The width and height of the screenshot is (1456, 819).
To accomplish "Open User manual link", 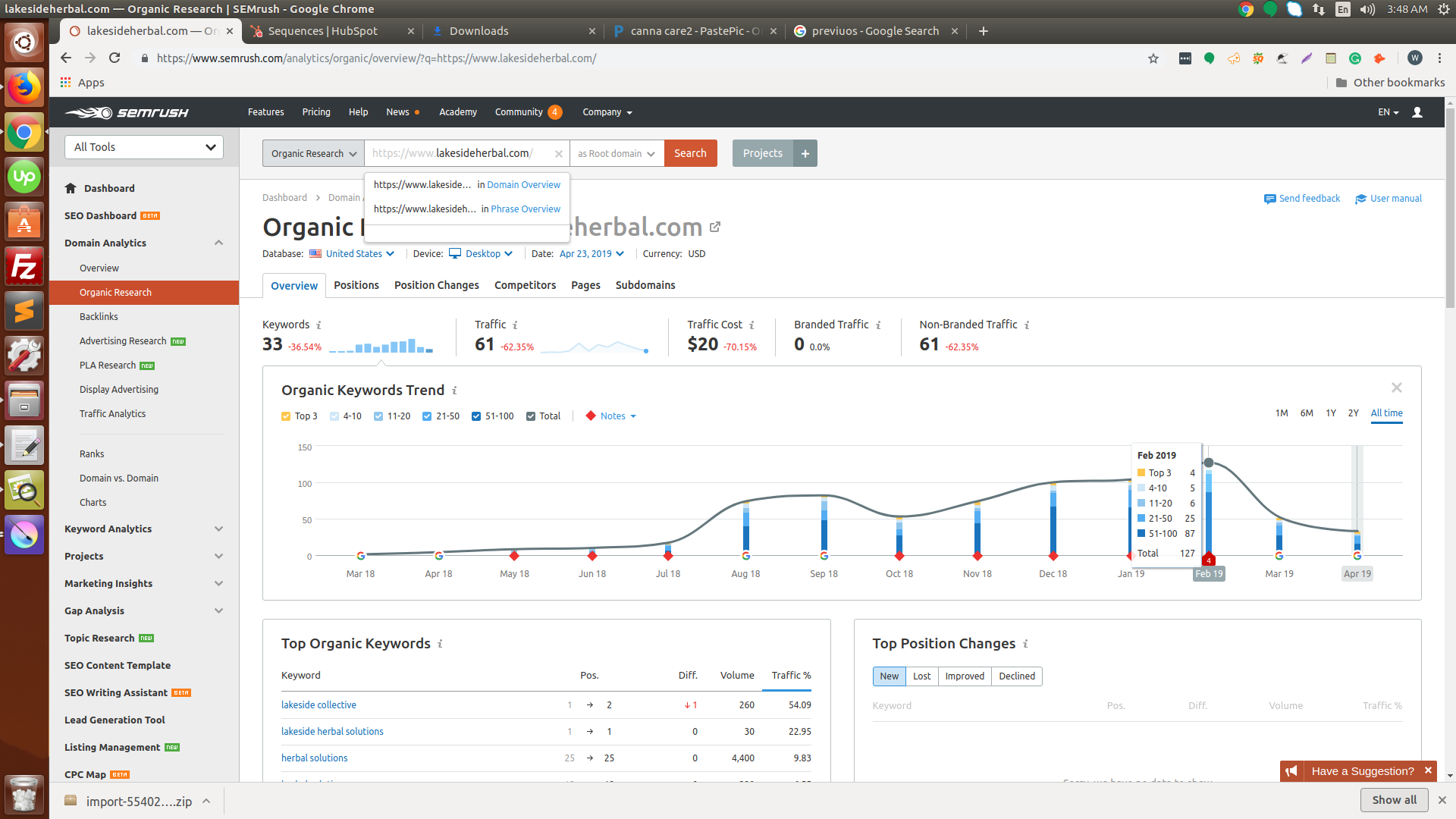I will click(x=1389, y=199).
